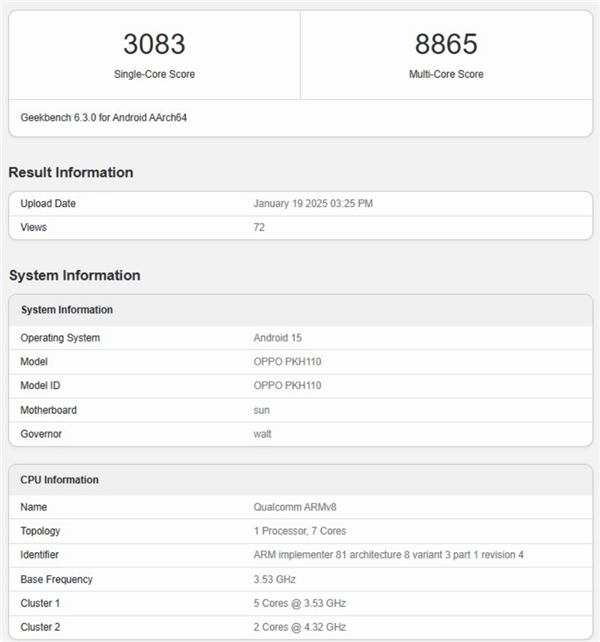Viewport: 600px width, 642px height.
Task: Select the Single-Core Score label
Action: (x=154, y=74)
